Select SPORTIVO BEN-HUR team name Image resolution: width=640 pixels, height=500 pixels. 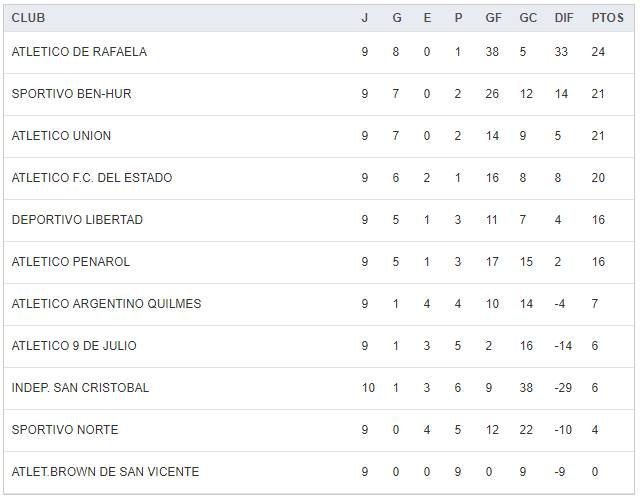[71, 94]
